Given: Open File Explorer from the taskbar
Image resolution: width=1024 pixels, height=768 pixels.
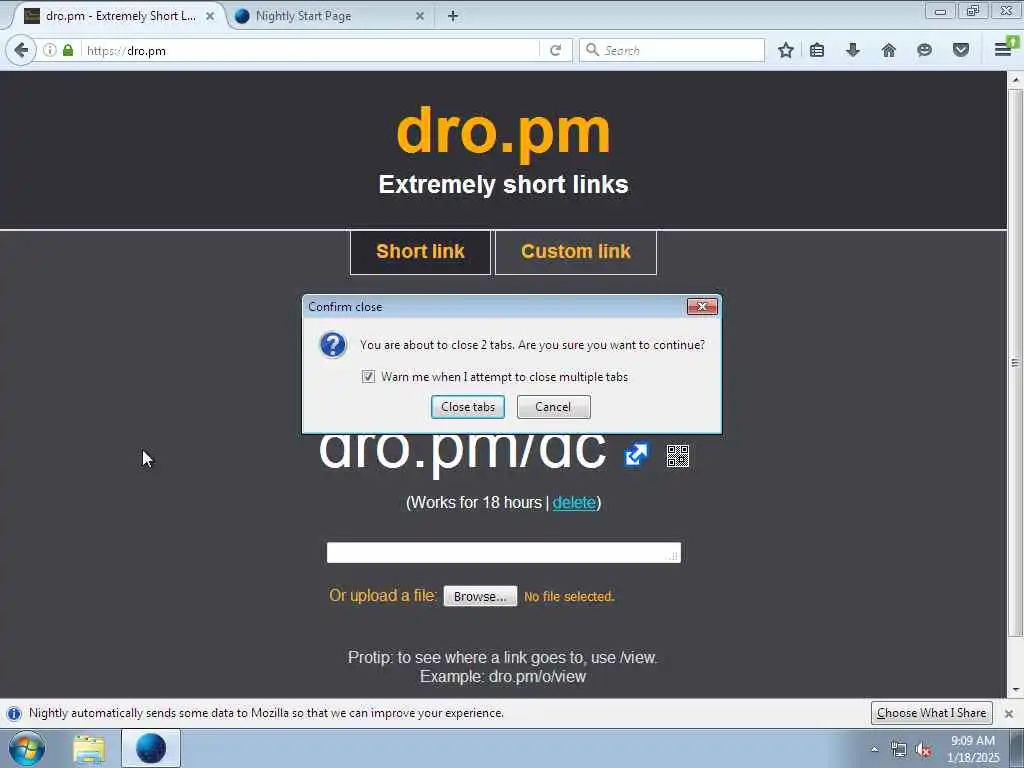Looking at the screenshot, I should (89, 748).
